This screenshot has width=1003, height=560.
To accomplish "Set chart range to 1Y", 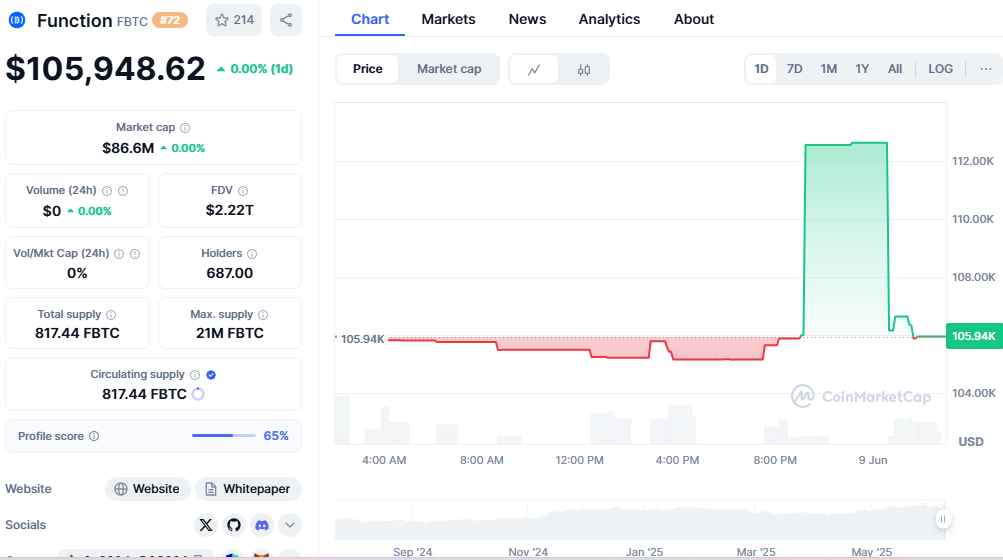I will (x=862, y=69).
